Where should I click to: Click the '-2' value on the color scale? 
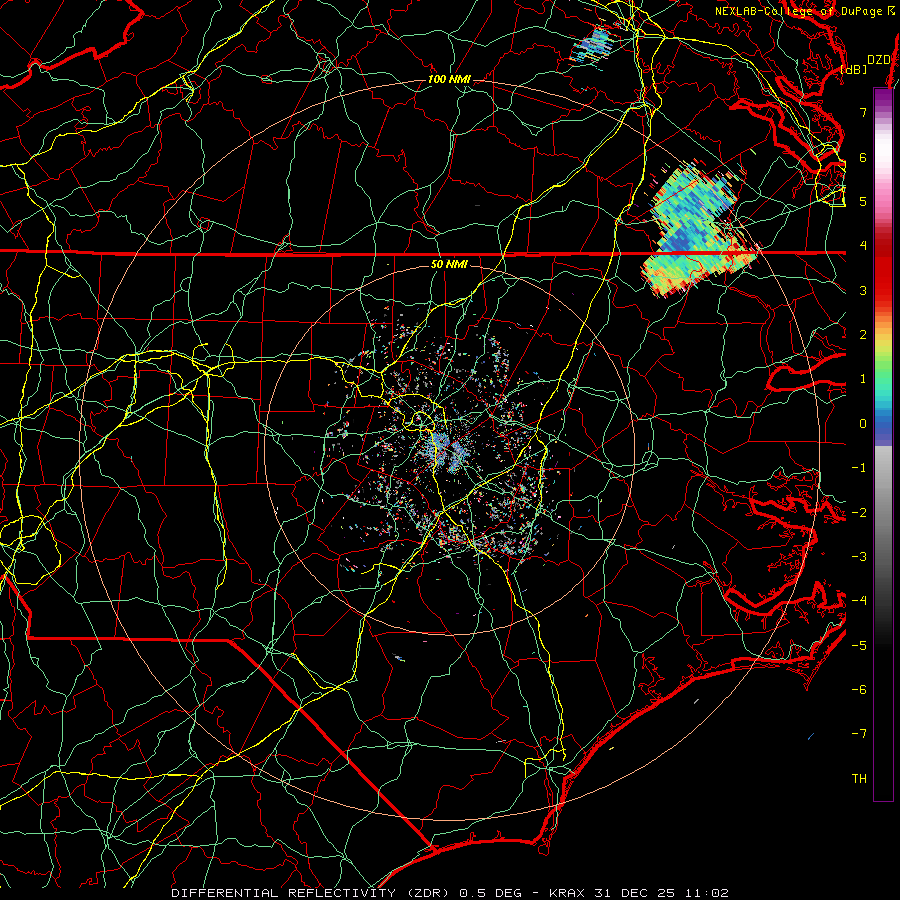[859, 513]
